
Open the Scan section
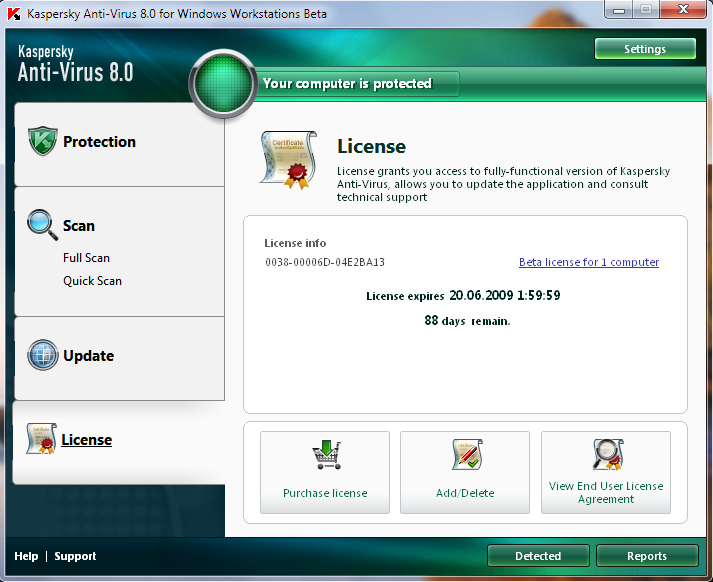click(x=79, y=226)
